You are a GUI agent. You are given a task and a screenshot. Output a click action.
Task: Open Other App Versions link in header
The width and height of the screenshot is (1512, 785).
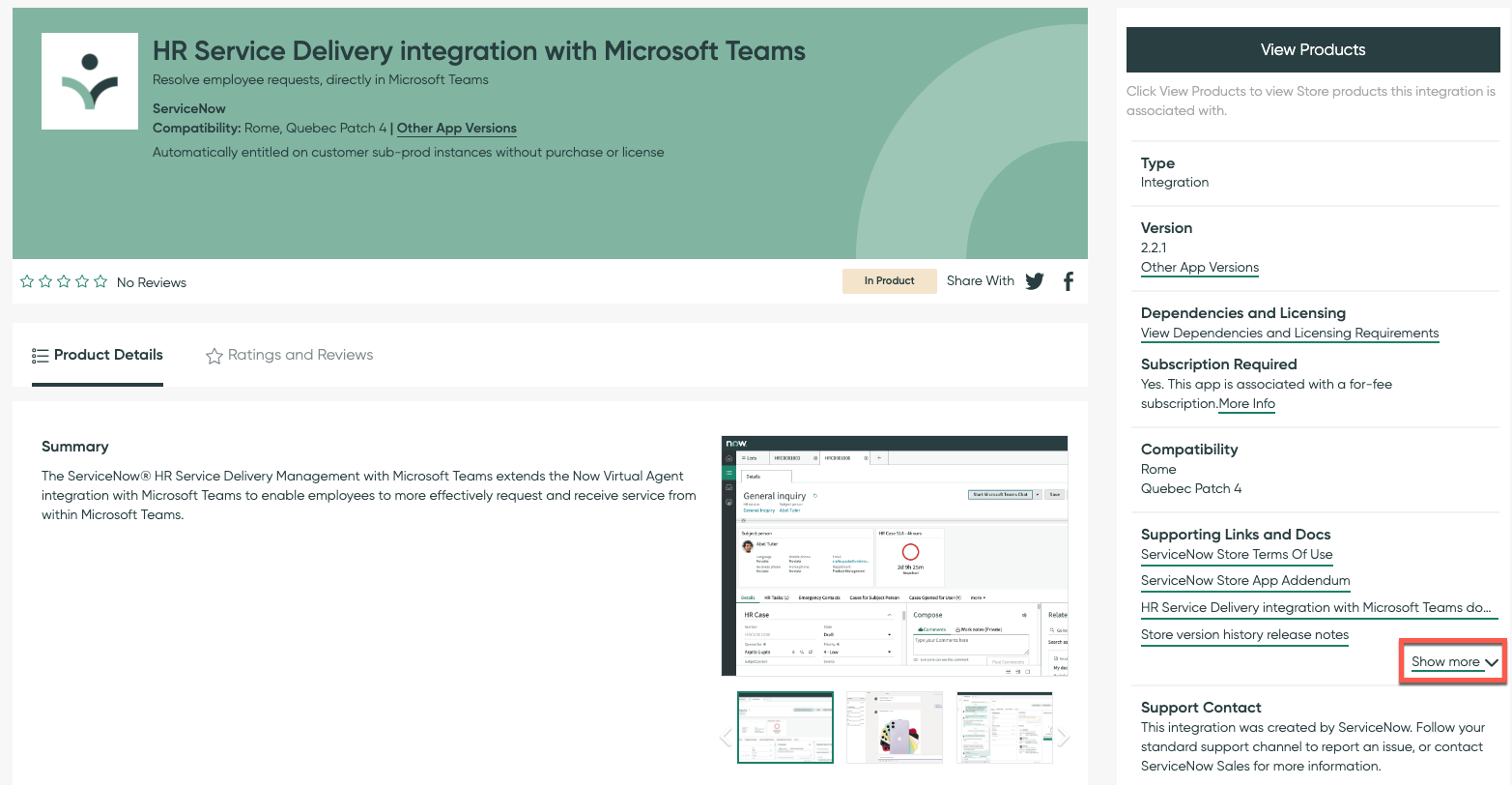pyautogui.click(x=457, y=128)
